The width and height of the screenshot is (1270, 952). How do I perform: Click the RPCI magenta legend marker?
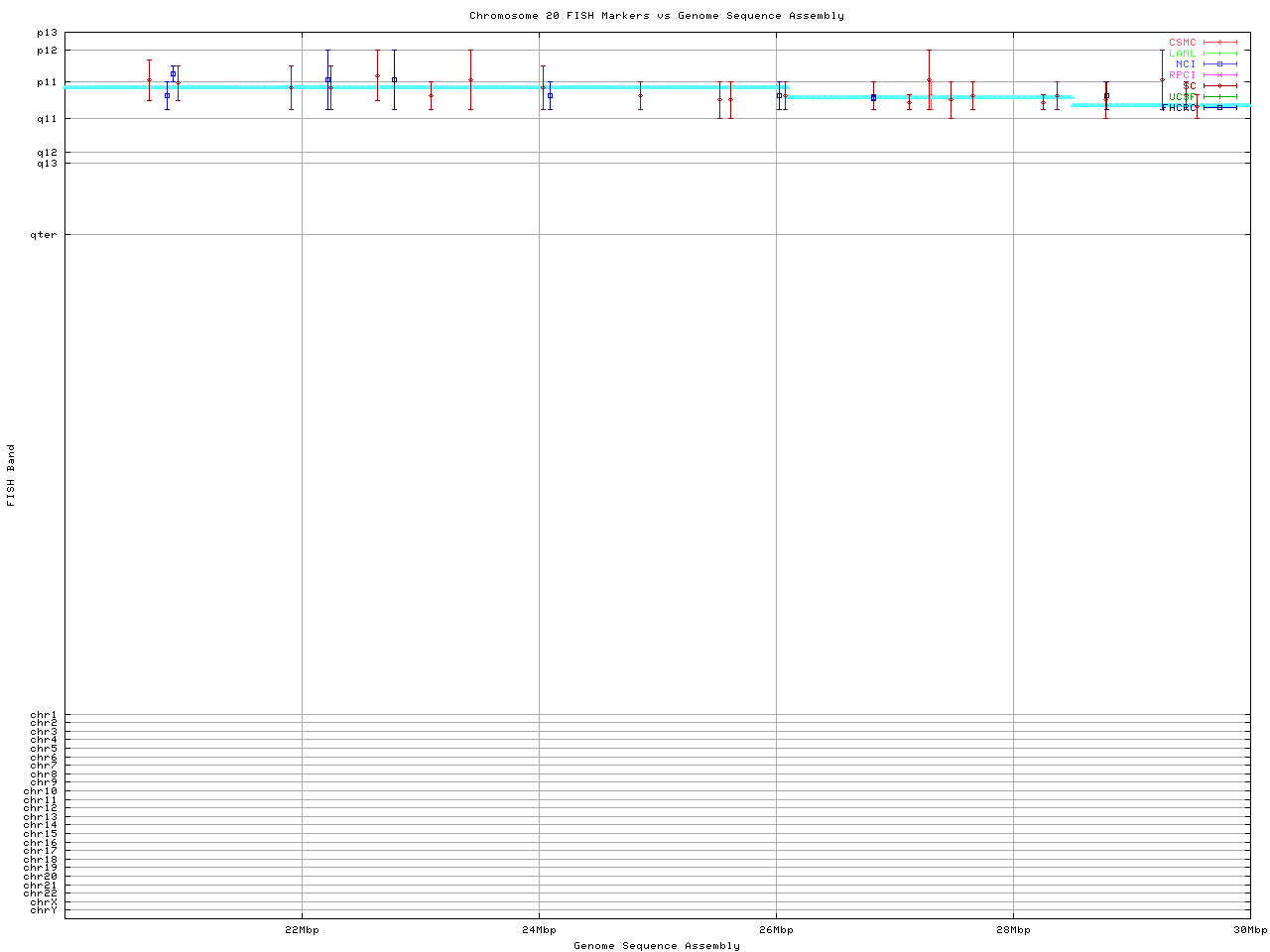[1219, 75]
